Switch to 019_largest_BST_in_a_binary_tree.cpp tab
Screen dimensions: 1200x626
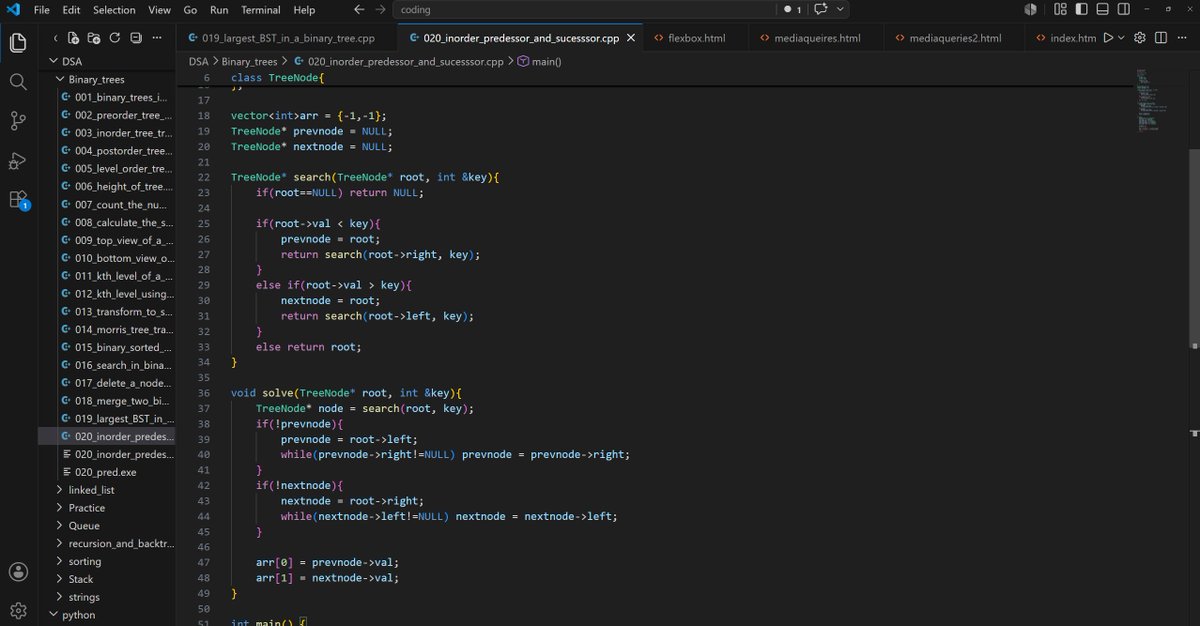pyautogui.click(x=287, y=38)
